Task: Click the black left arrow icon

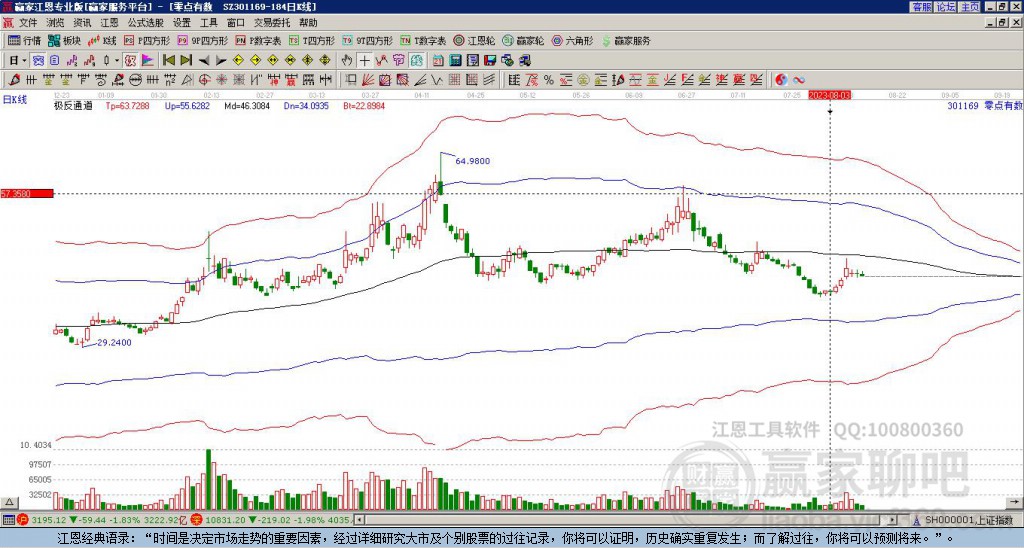Action: 204,61
